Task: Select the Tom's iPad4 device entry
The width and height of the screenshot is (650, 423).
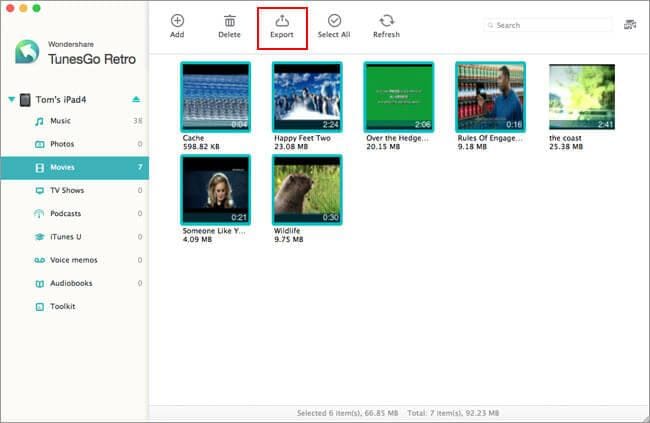Action: click(x=61, y=100)
